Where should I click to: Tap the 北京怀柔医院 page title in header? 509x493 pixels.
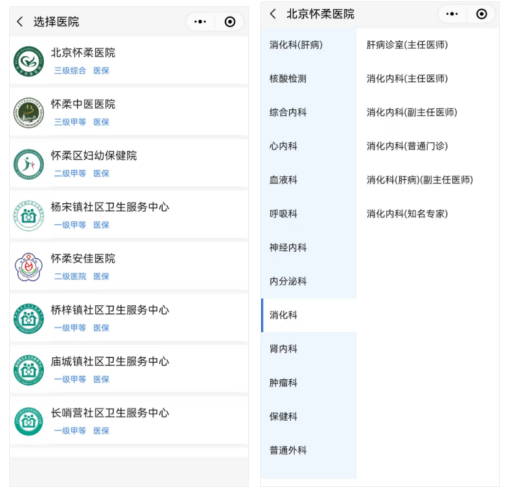click(x=320, y=14)
